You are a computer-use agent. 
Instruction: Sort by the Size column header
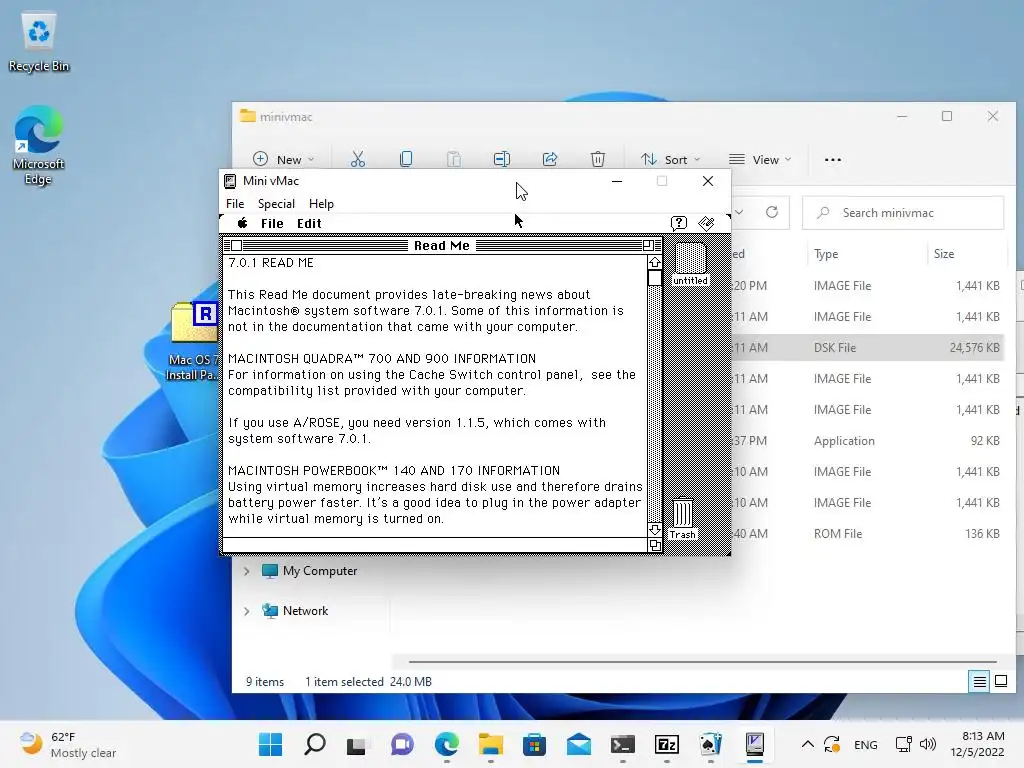tap(943, 254)
